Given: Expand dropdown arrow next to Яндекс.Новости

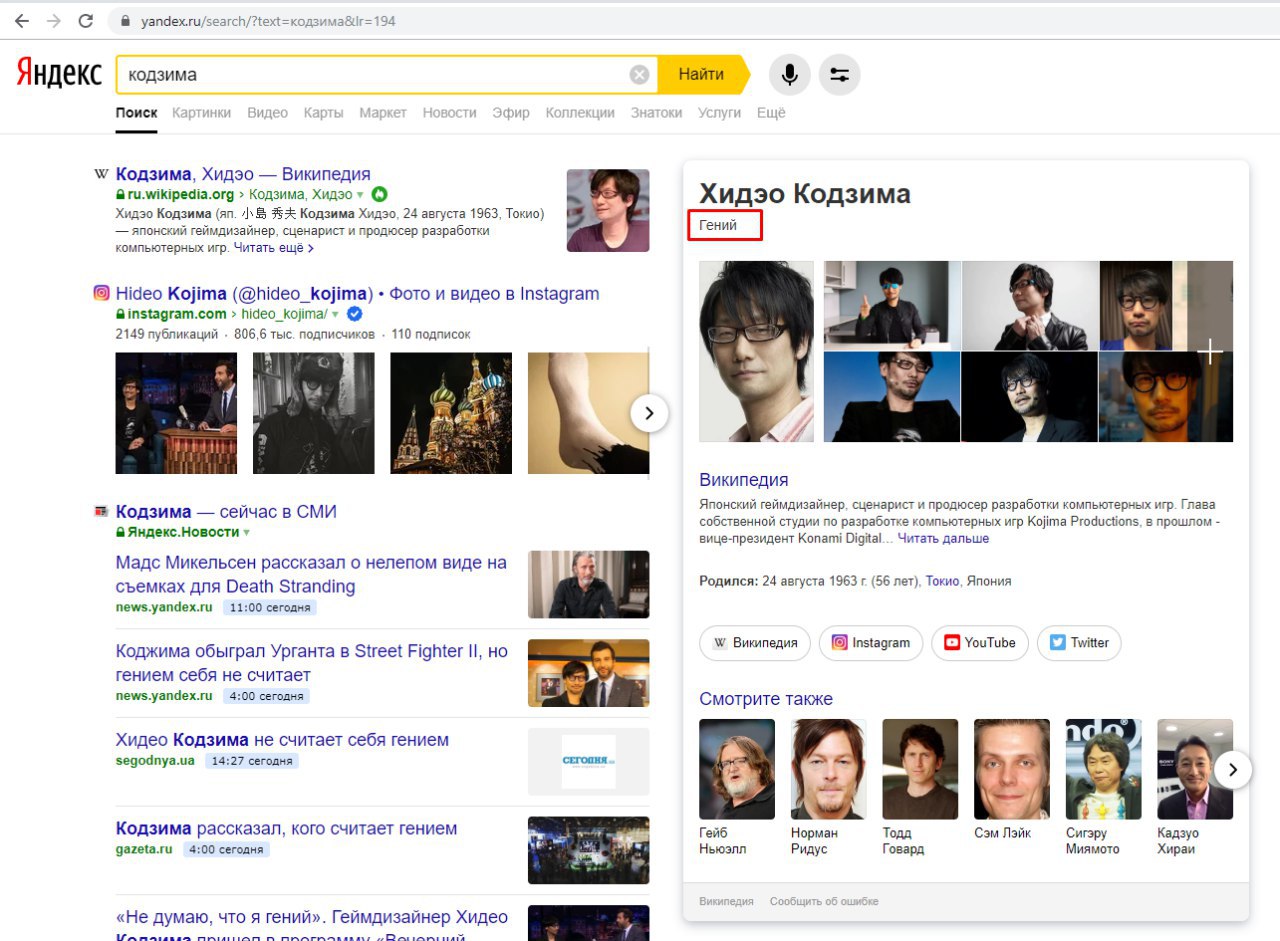Looking at the screenshot, I should [246, 533].
